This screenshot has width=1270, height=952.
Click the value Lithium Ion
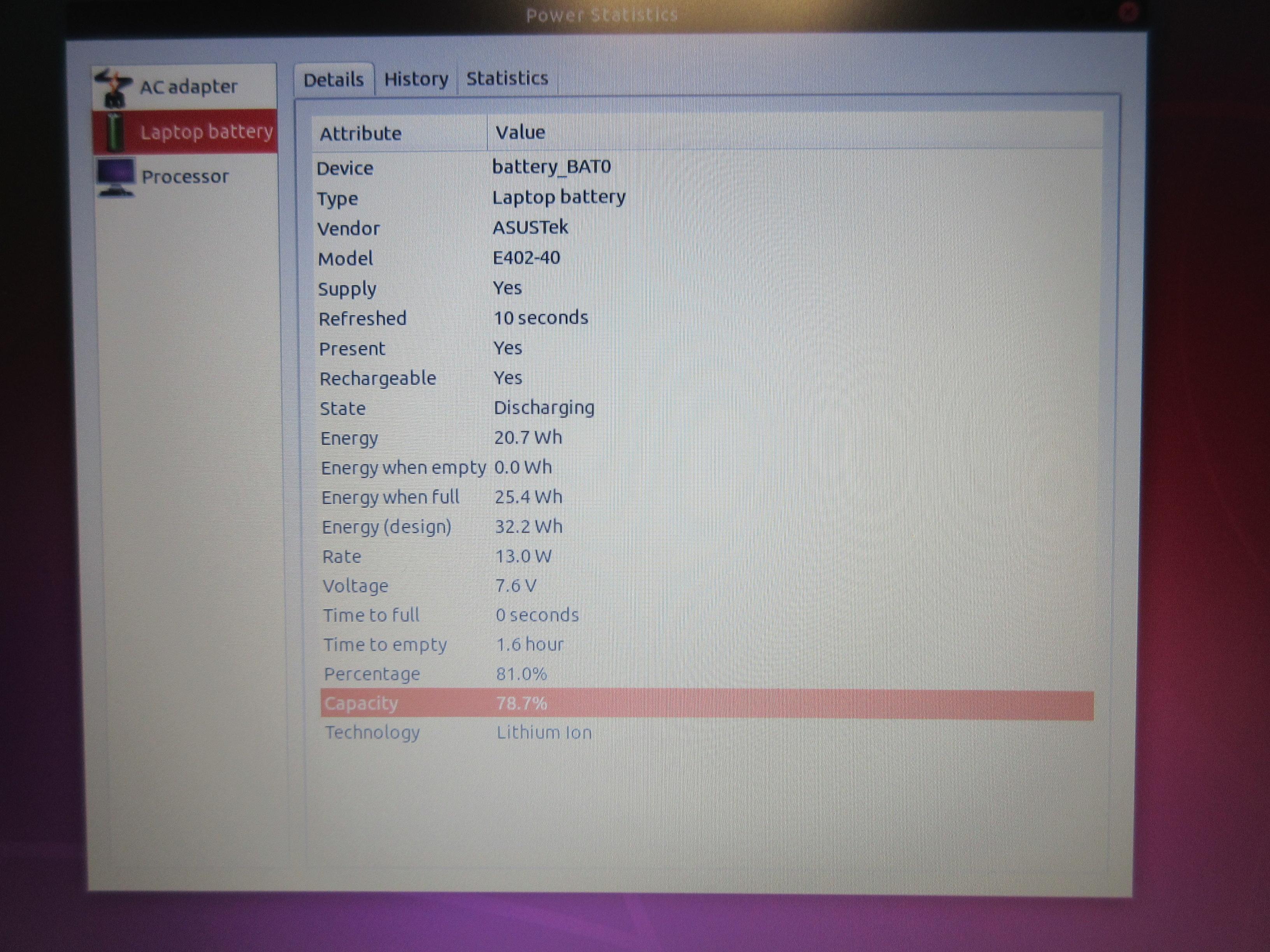544,733
